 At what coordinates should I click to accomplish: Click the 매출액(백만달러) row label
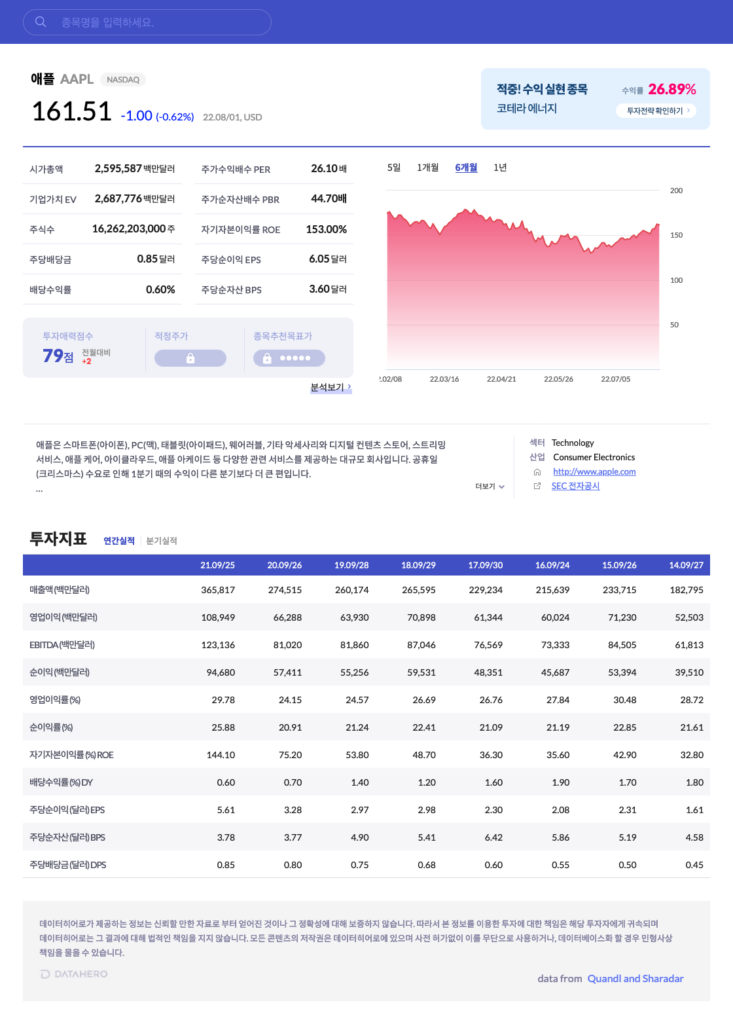59,590
